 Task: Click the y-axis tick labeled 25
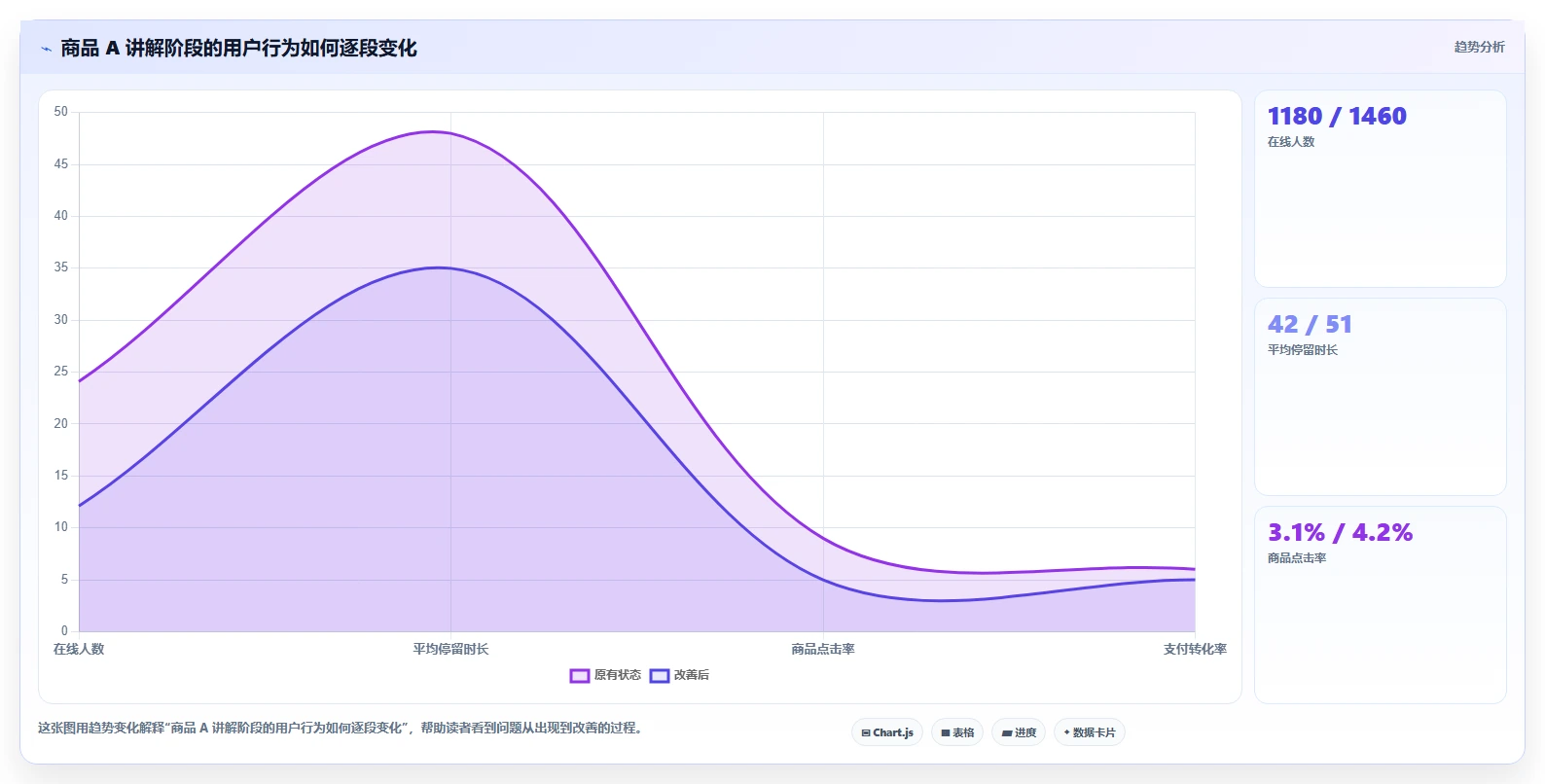click(61, 372)
